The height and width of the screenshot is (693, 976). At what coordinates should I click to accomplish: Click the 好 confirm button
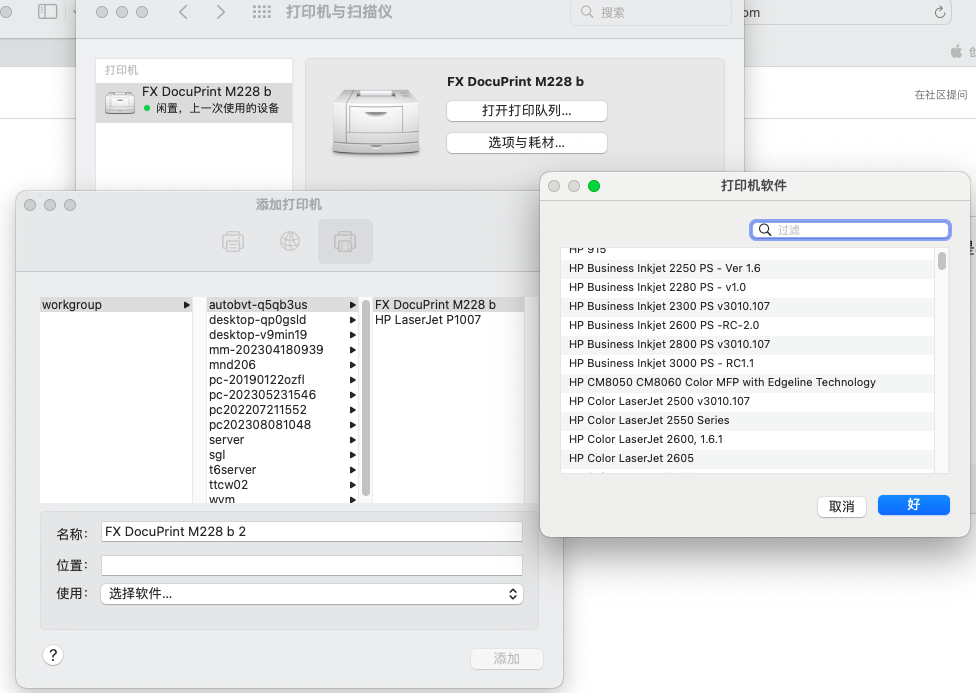point(913,505)
